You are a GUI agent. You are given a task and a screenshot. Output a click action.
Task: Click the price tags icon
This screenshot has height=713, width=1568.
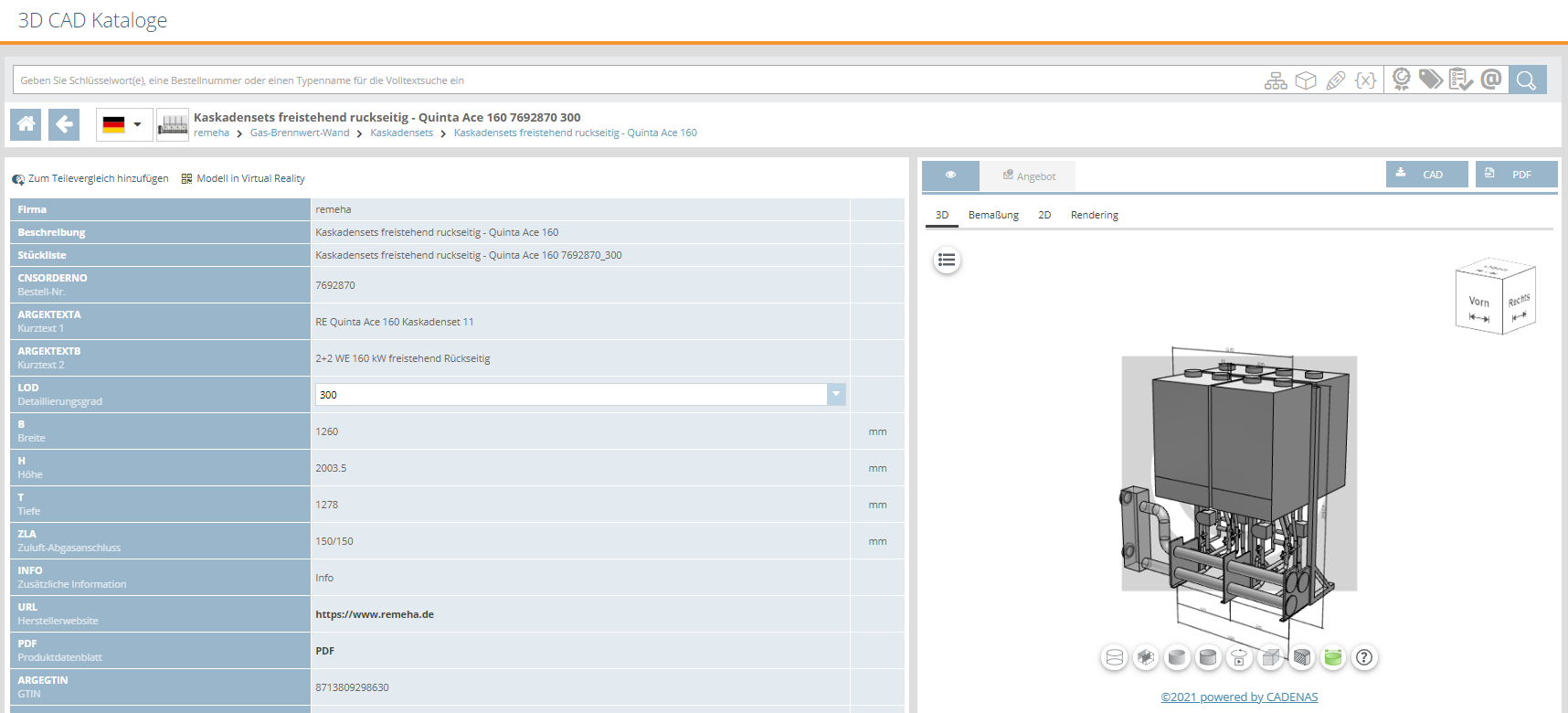tap(1431, 80)
